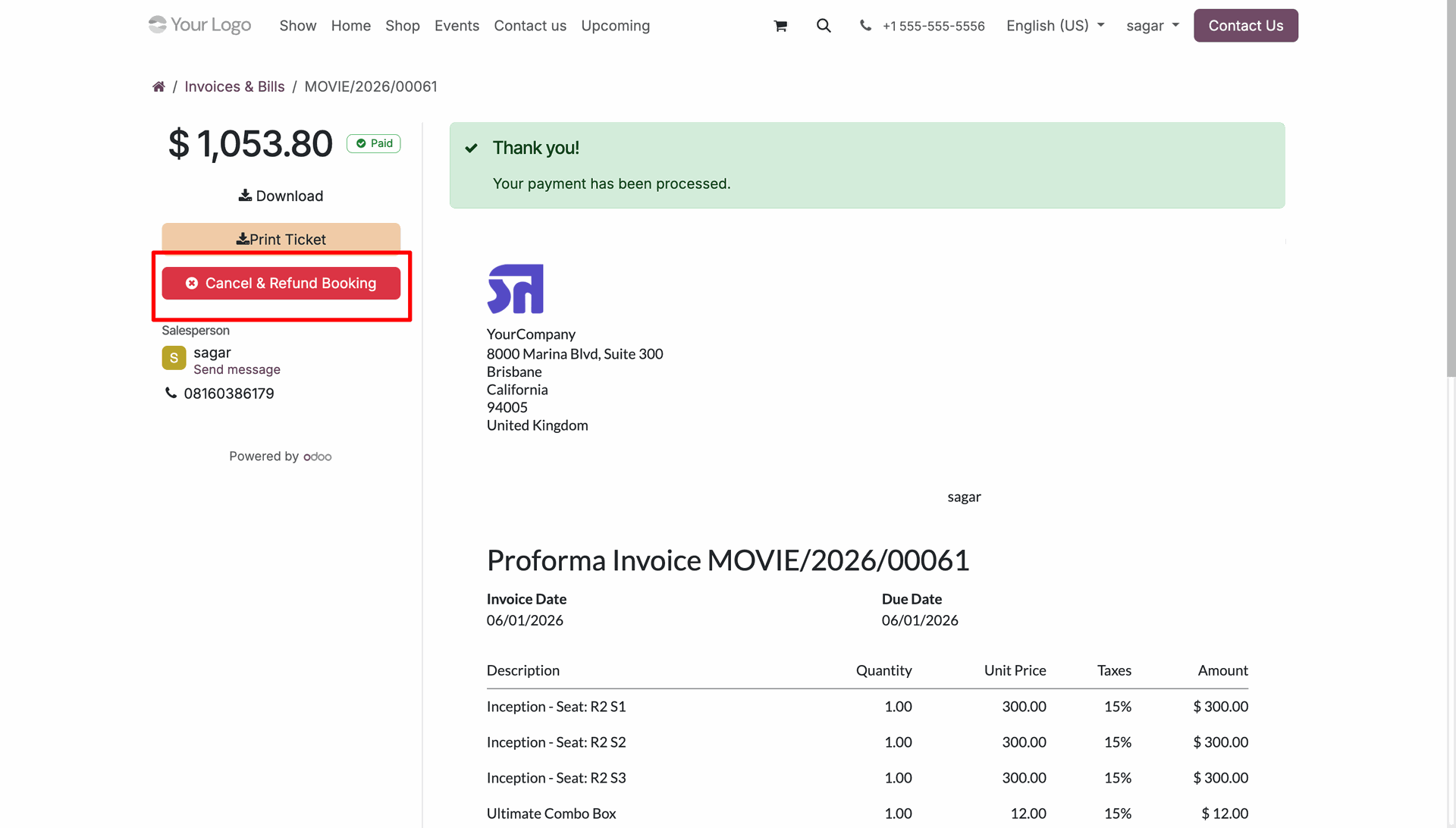Click the 'Inception - Seat: R2 S3' row
This screenshot has width=1456, height=828.
(868, 778)
